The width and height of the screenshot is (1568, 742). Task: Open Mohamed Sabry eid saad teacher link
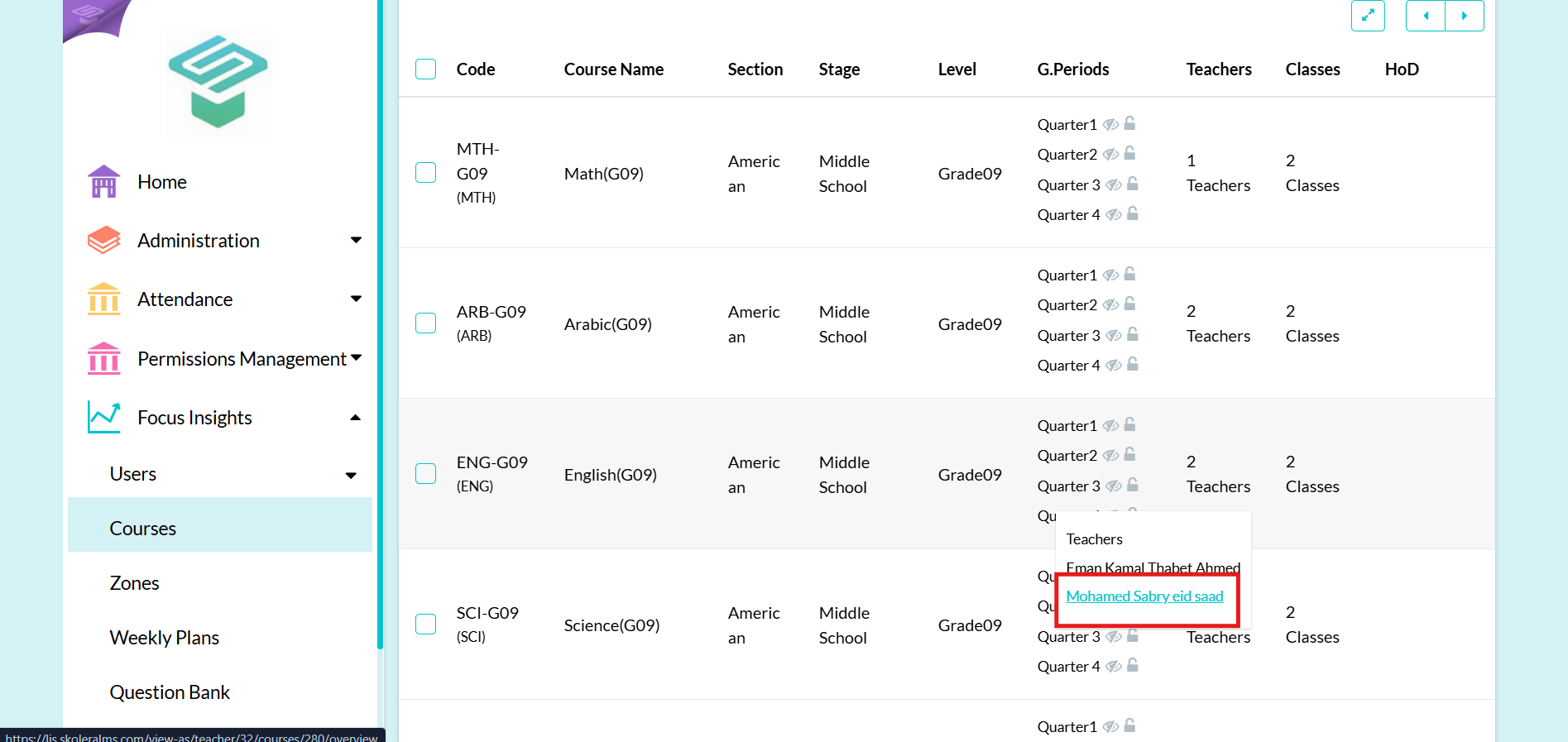point(1144,596)
